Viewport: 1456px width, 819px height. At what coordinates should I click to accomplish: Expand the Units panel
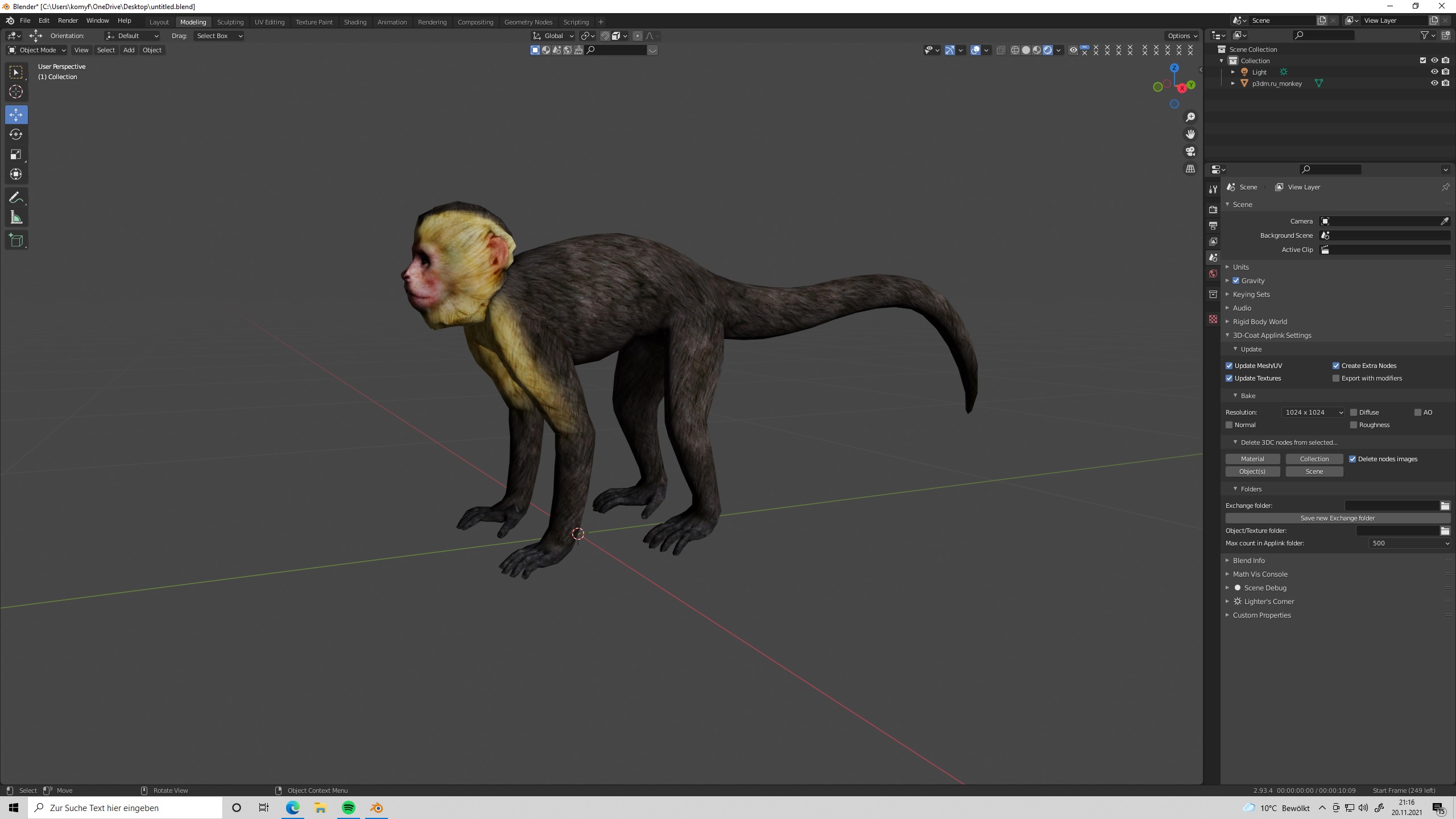pyautogui.click(x=1240, y=267)
